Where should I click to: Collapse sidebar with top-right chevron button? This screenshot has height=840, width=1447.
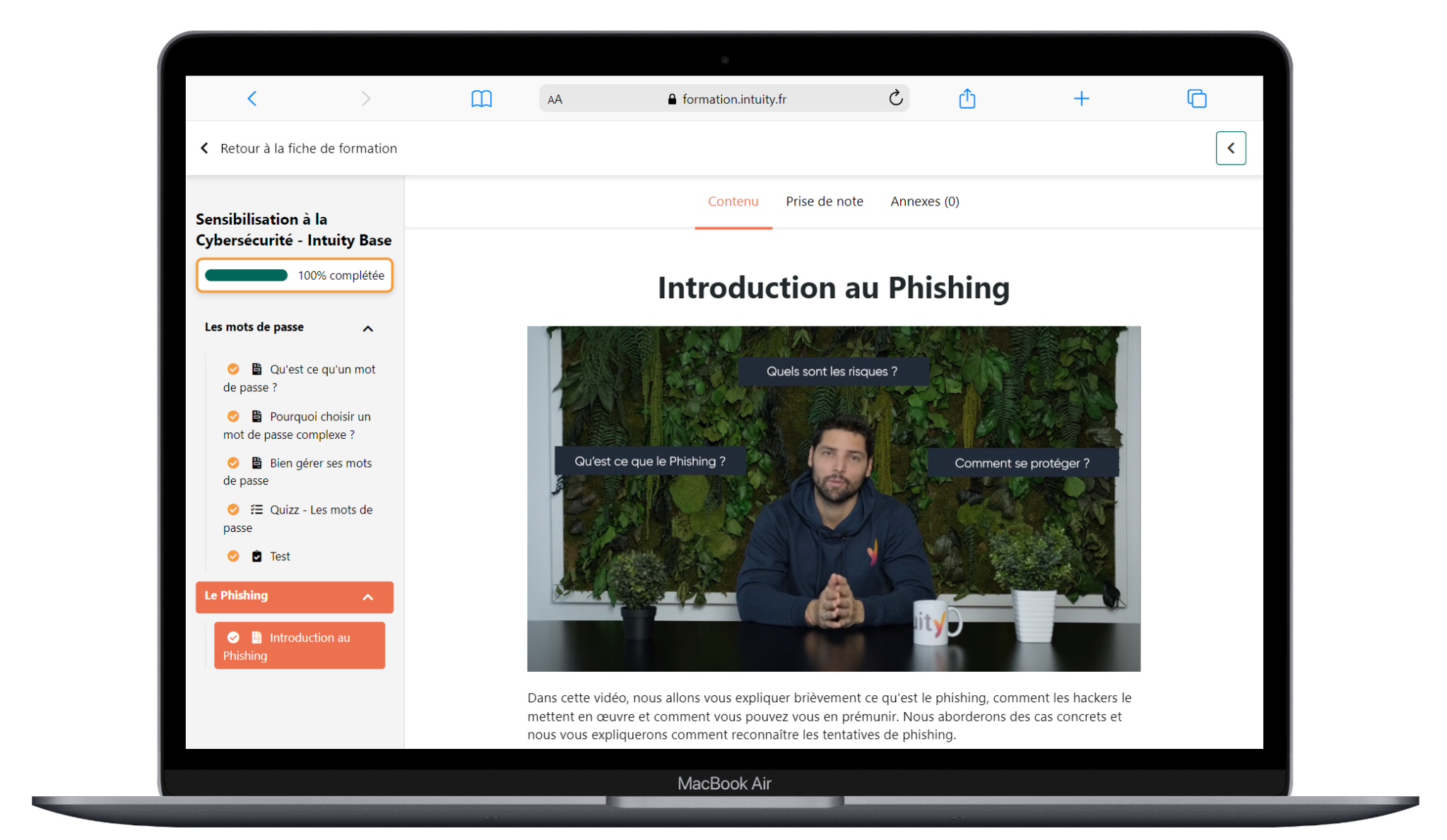(x=1230, y=148)
